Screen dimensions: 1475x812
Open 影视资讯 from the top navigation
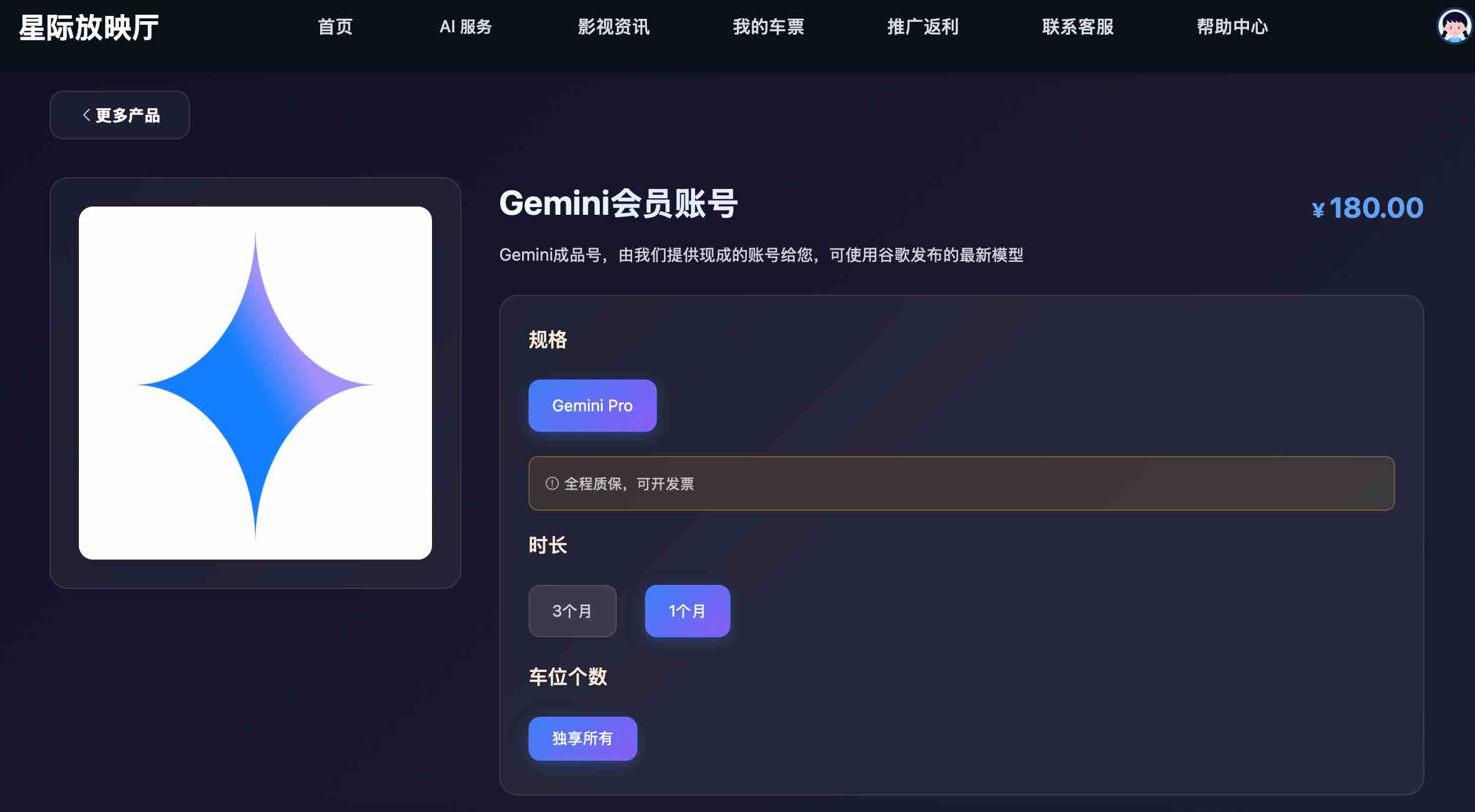tap(614, 26)
